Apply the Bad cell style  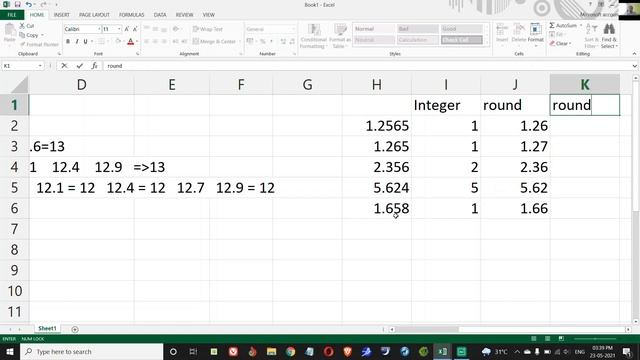(418, 29)
